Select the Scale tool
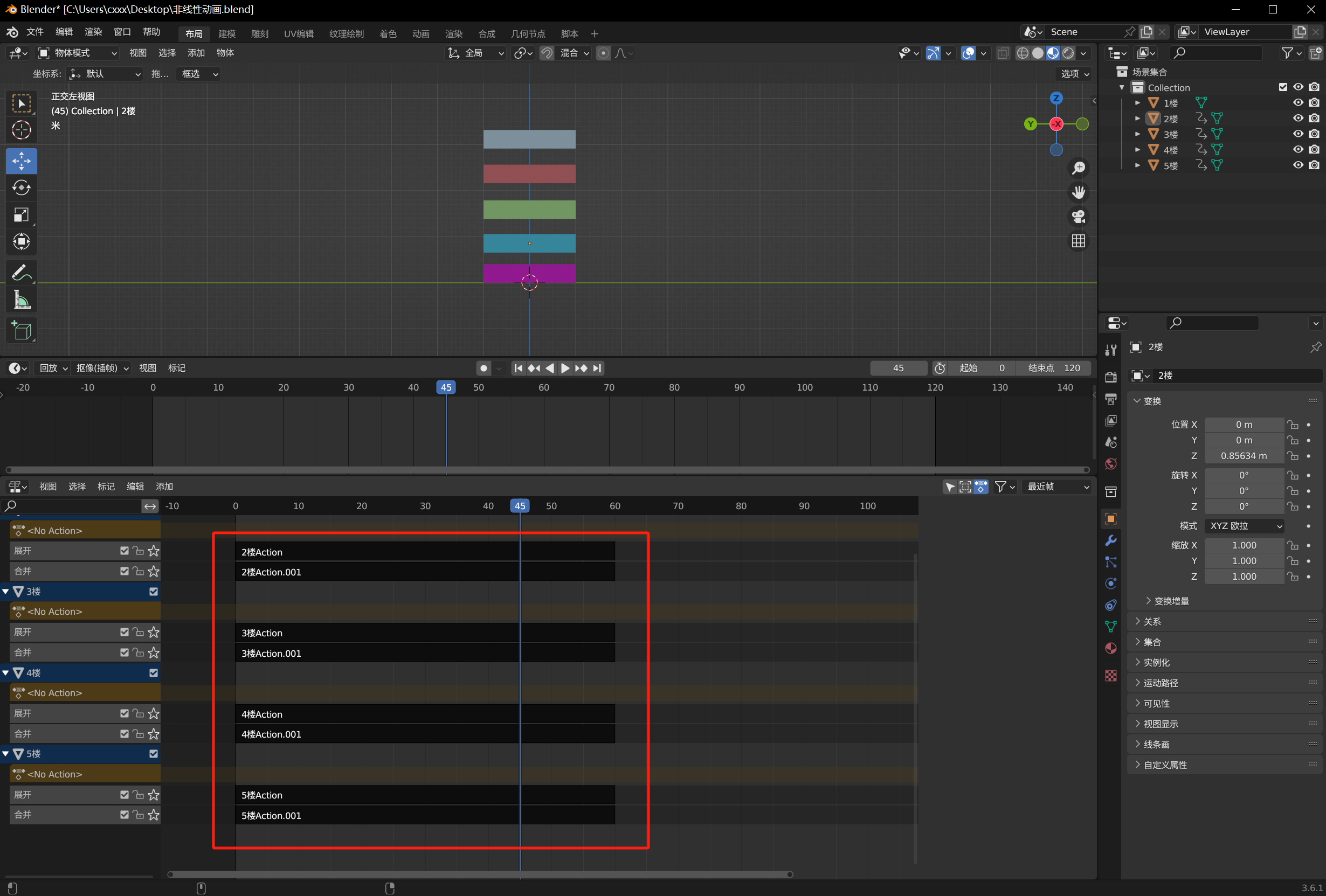 pos(21,215)
